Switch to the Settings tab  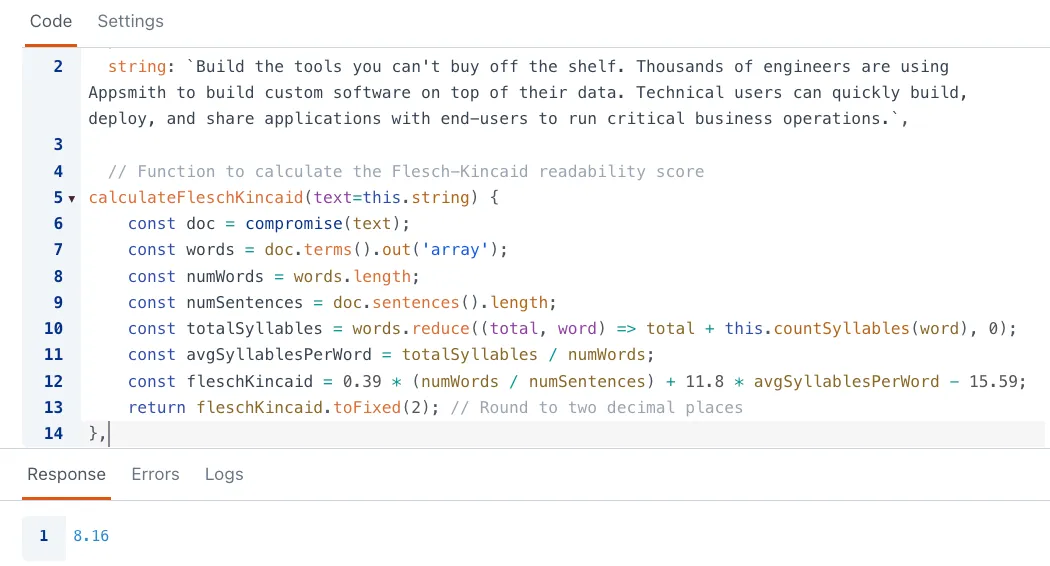click(130, 21)
